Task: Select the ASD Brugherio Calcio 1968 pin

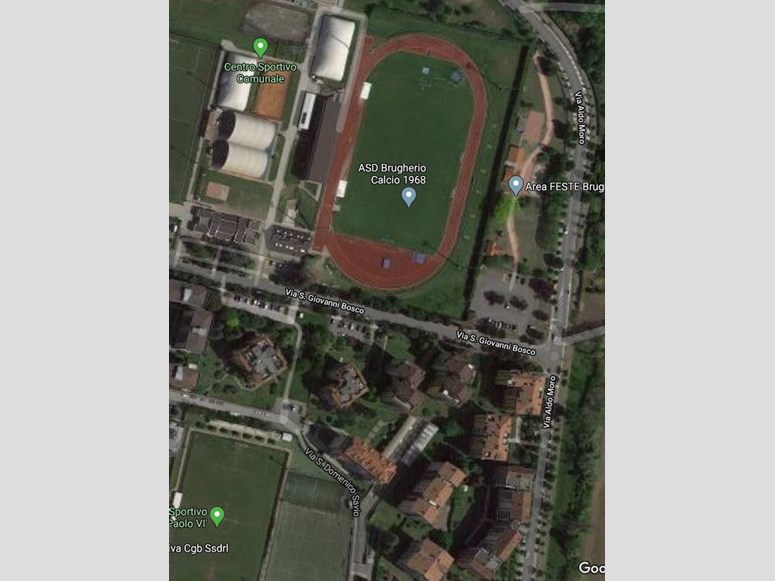Action: (408, 196)
